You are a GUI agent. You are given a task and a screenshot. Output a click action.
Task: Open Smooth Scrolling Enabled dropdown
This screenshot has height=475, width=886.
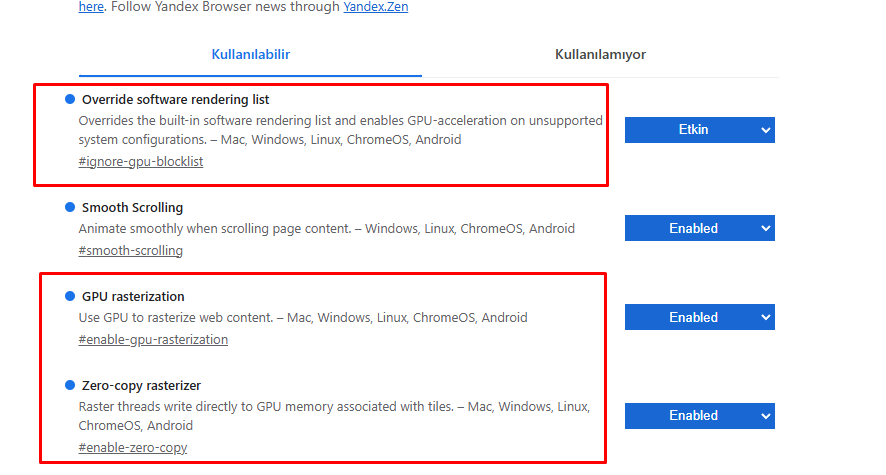coord(700,228)
